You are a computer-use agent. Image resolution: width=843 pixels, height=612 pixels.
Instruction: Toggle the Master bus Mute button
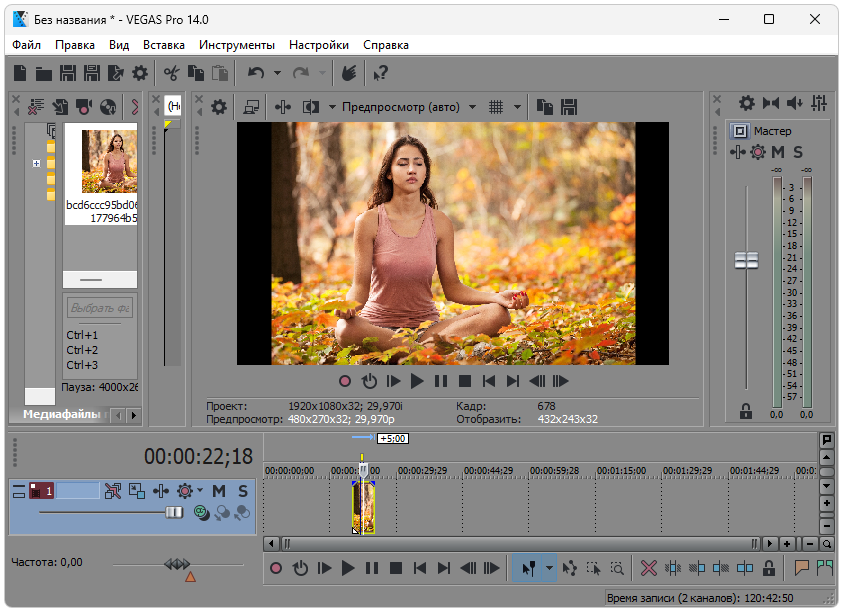pos(779,152)
